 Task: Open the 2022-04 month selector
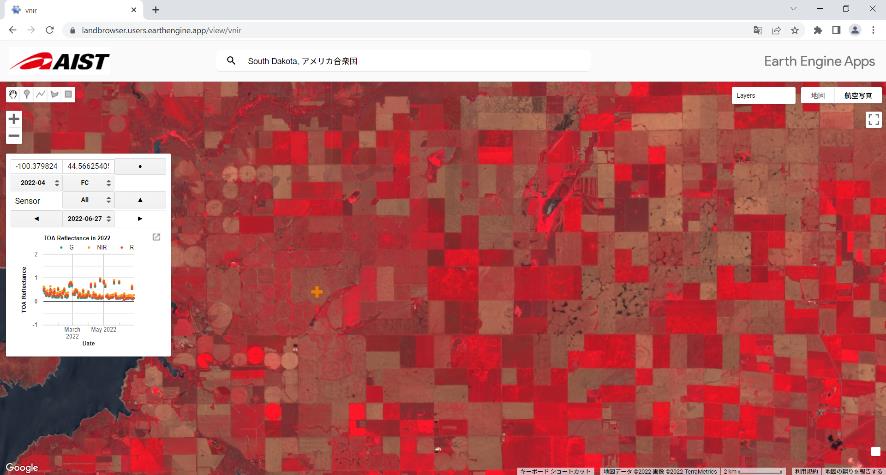tap(37, 183)
